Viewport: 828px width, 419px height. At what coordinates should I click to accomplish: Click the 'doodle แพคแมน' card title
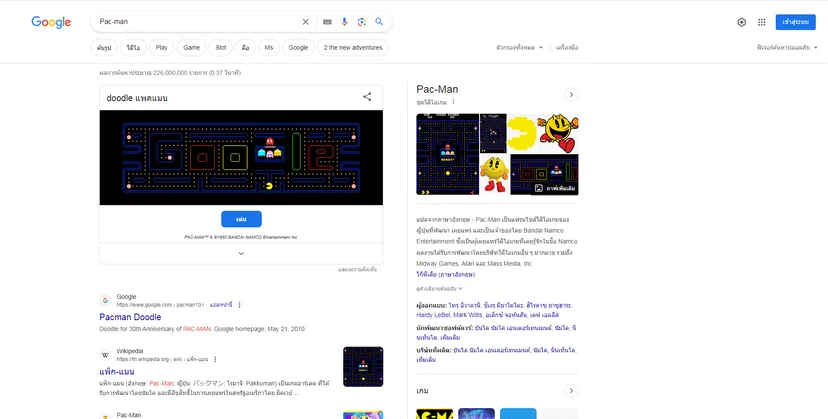137,98
